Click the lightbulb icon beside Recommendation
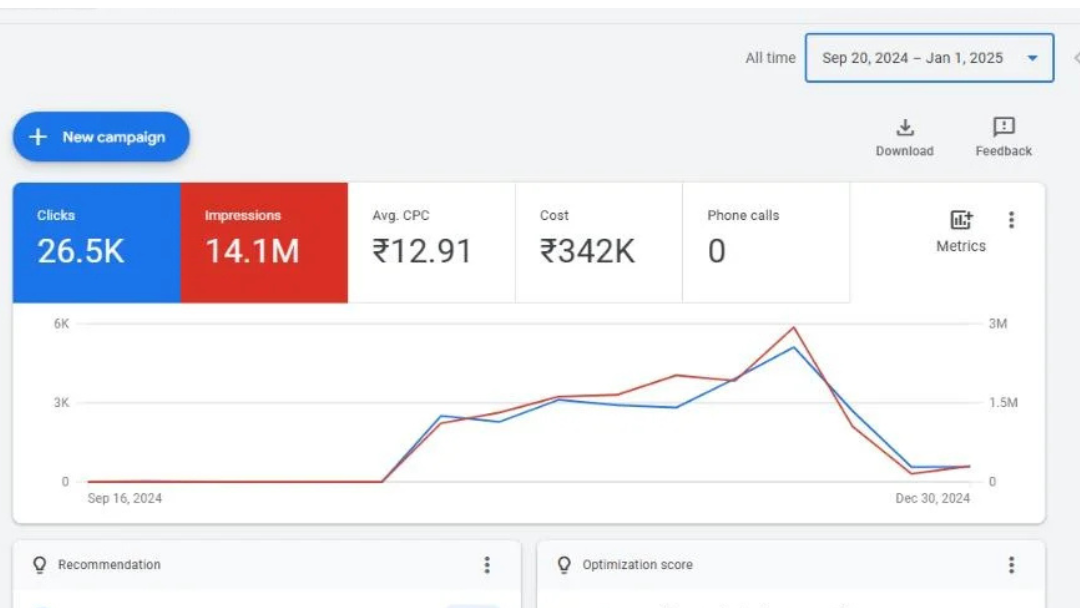 [40, 565]
